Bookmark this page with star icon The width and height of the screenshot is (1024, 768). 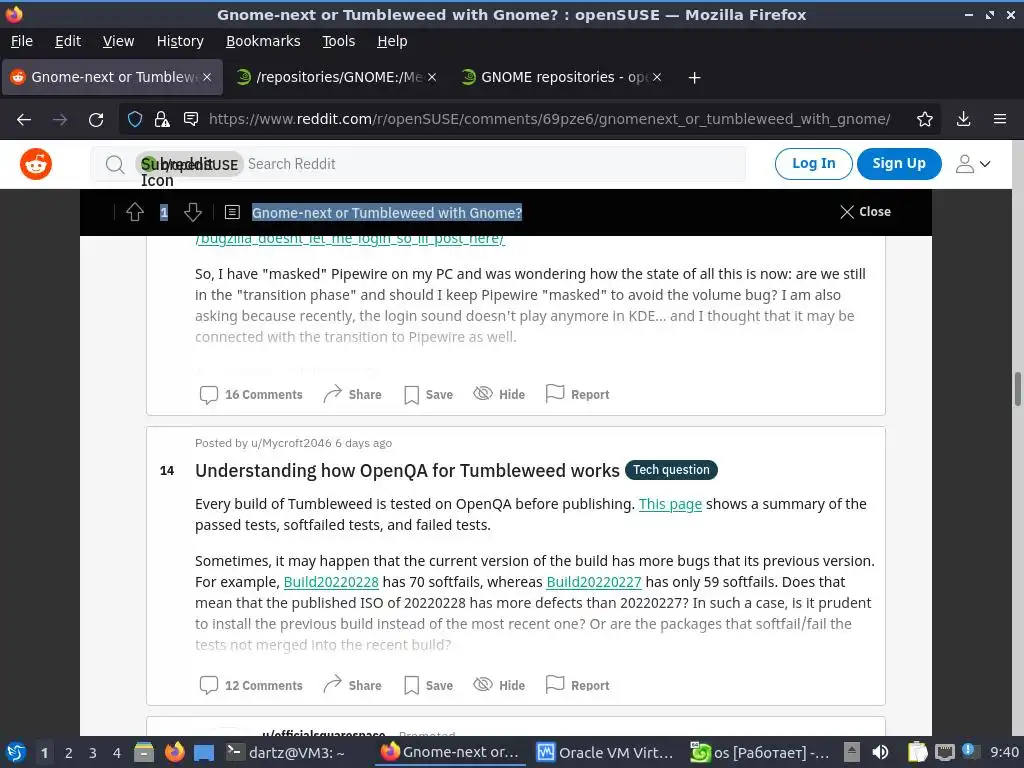[925, 119]
